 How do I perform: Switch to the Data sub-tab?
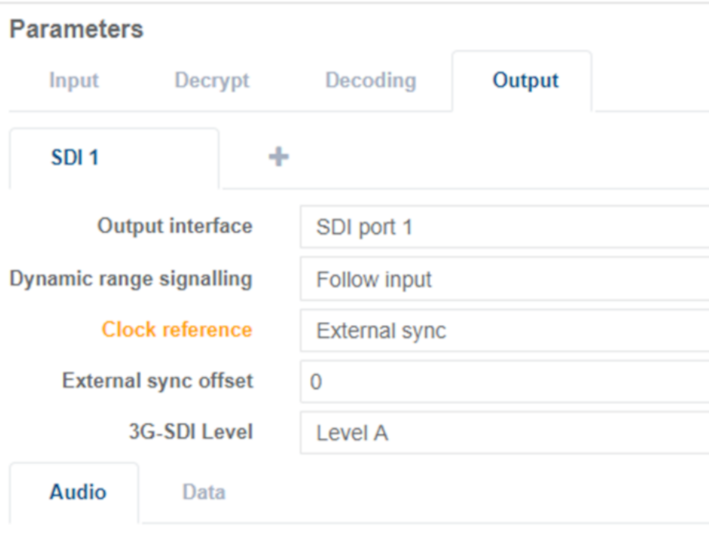203,491
